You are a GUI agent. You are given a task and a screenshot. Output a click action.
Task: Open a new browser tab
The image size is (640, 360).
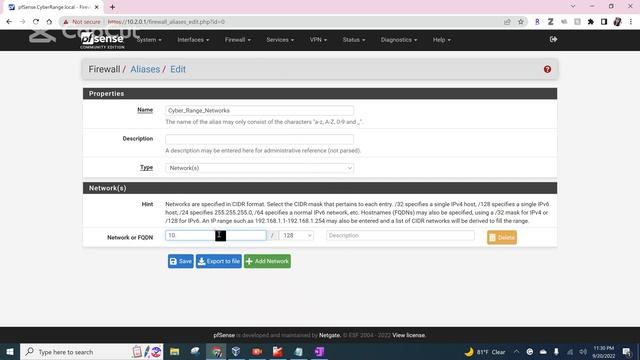click(112, 7)
